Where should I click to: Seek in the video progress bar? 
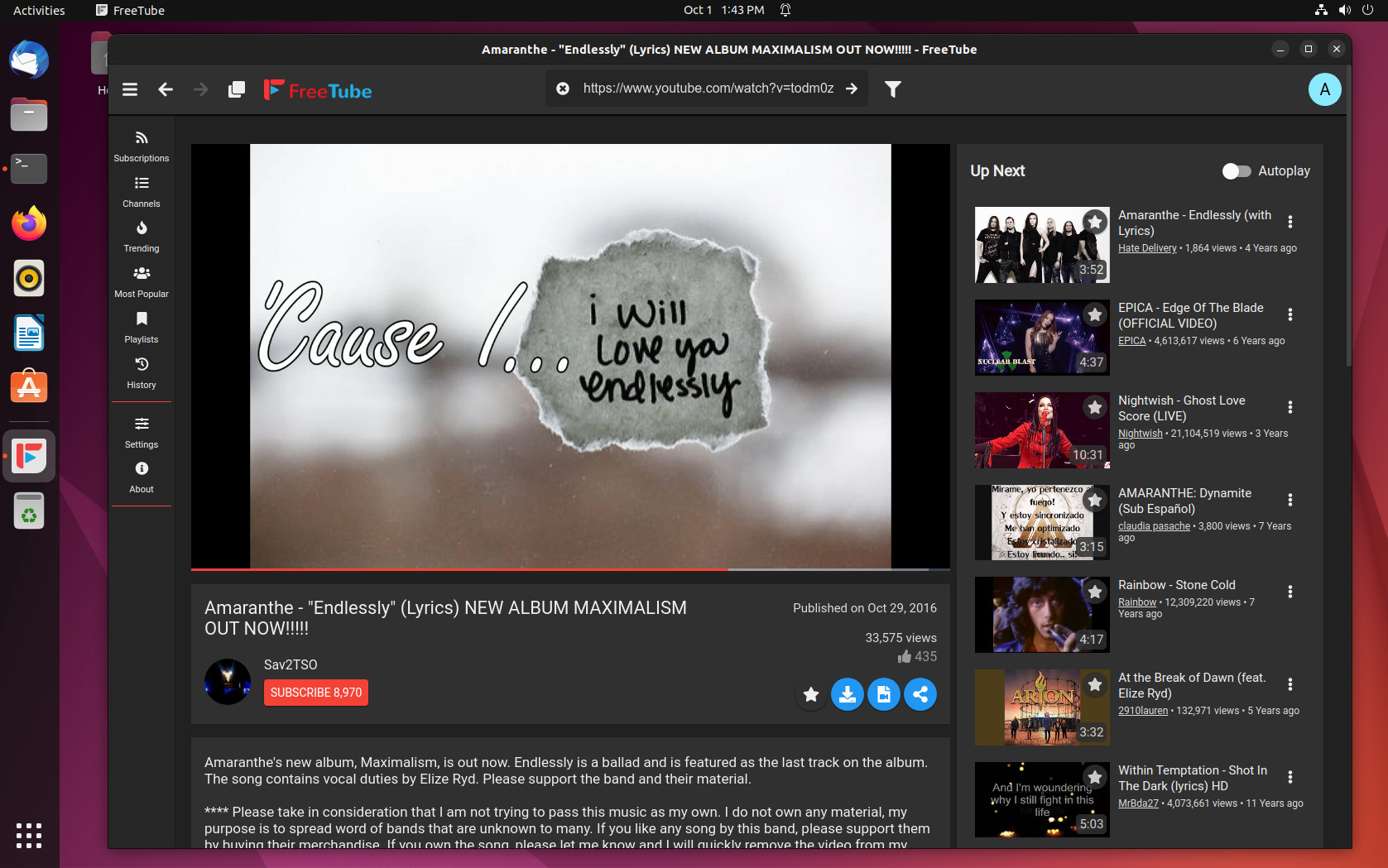pyautogui.click(x=570, y=569)
